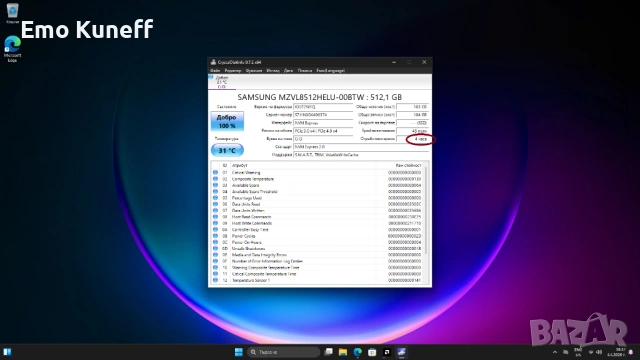The height and width of the screenshot is (360, 640).
Task: Click the status icon for Data Units Written
Action: point(216,211)
